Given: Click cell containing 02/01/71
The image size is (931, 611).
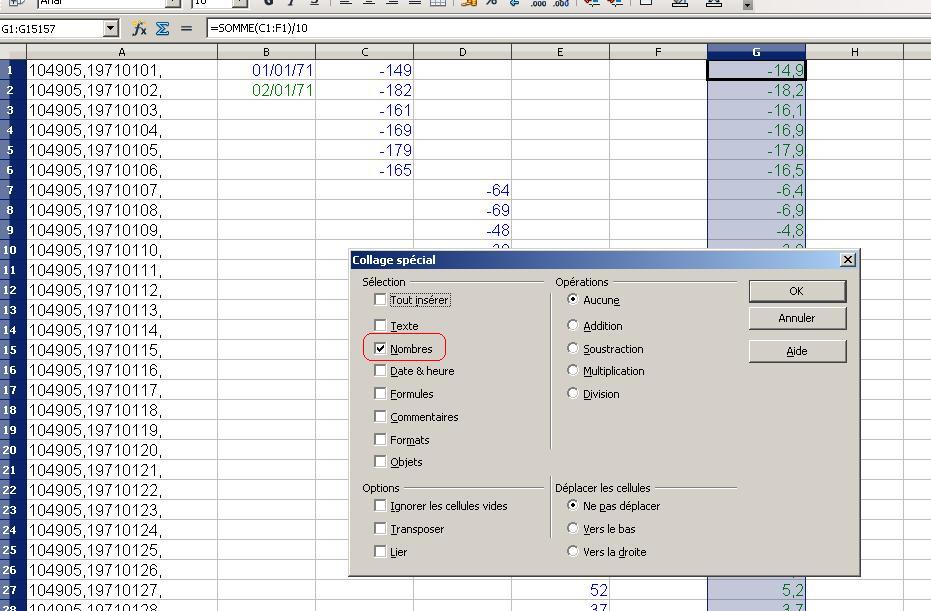Looking at the screenshot, I should (267, 90).
